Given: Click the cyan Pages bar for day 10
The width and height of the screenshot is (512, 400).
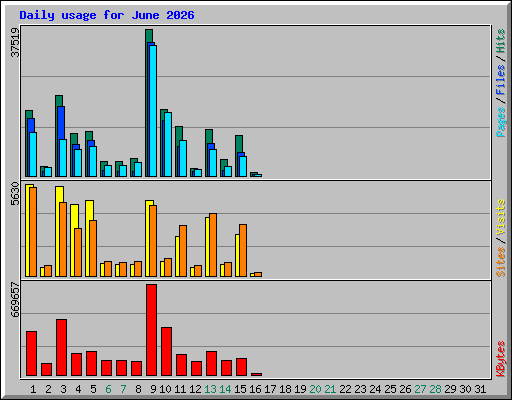Looking at the screenshot, I should coord(168,144).
